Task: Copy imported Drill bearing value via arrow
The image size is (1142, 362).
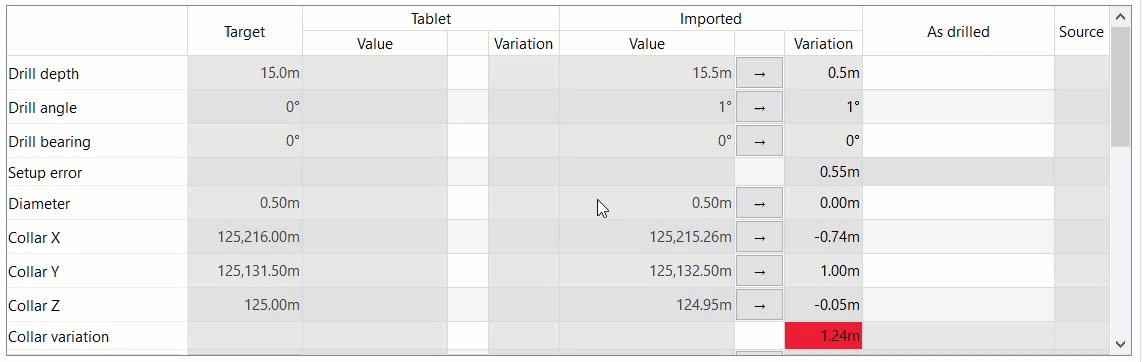Action: (760, 141)
